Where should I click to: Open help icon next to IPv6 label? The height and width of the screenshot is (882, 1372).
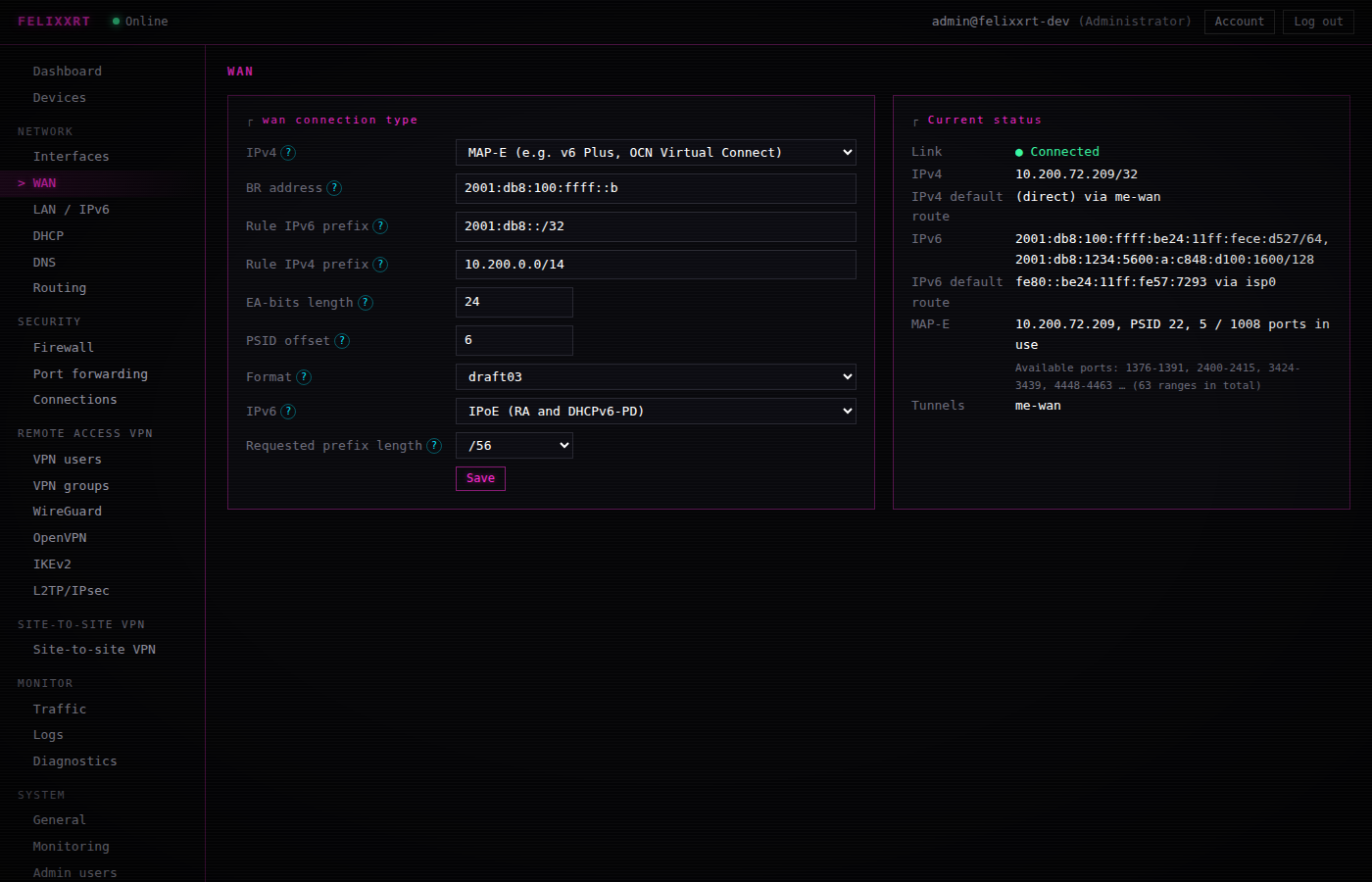(288, 412)
